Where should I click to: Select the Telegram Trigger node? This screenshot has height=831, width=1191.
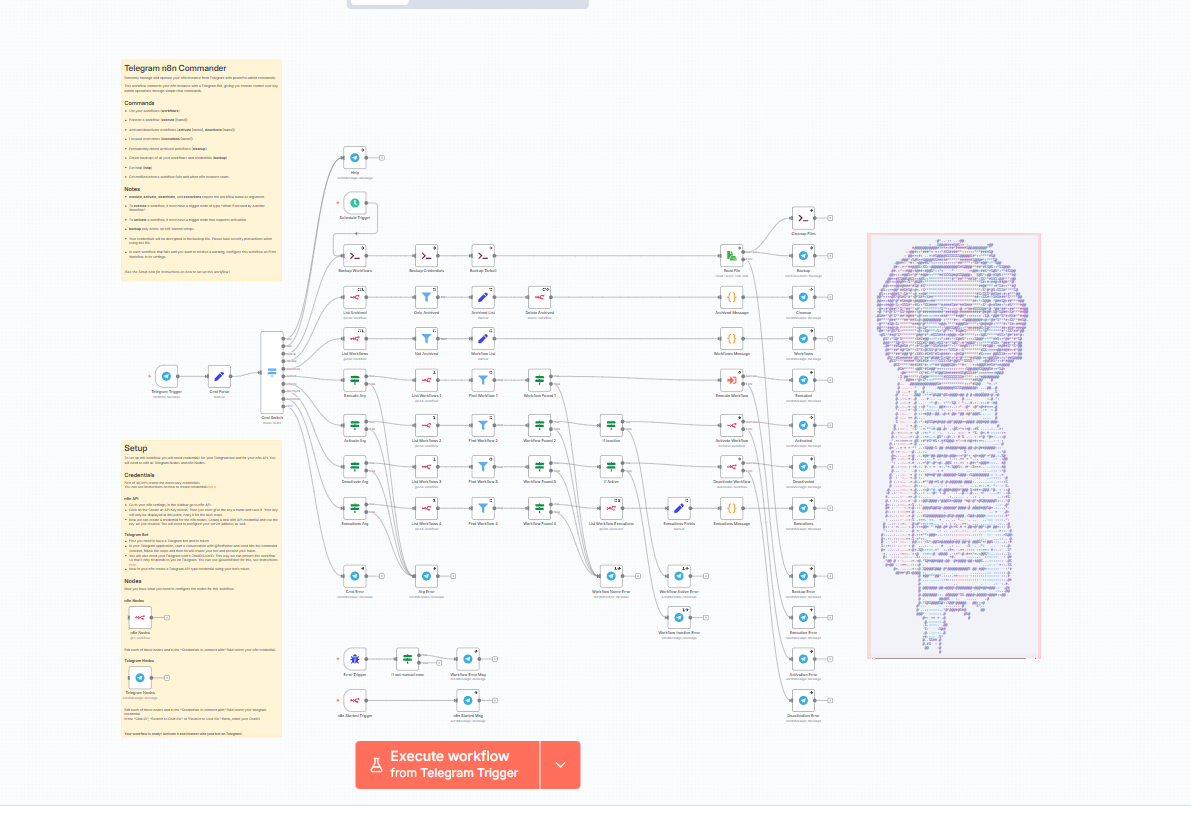(x=166, y=376)
